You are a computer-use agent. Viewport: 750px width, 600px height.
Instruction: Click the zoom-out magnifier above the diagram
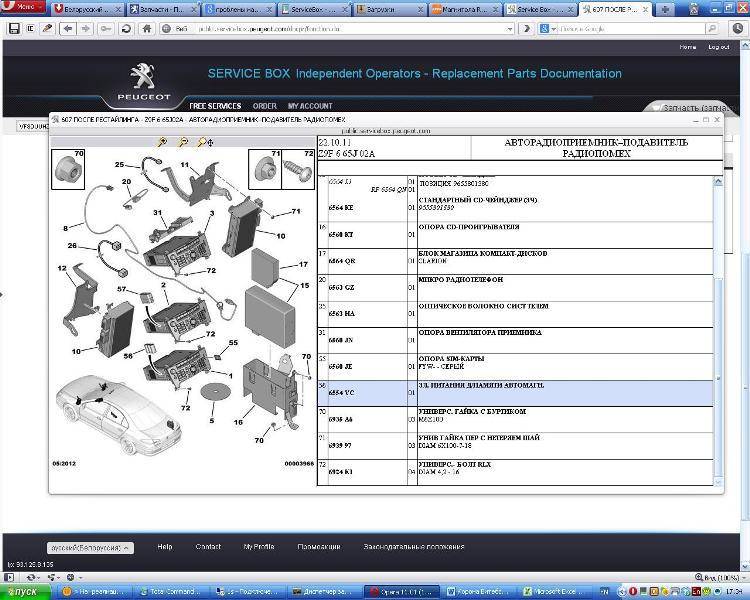click(x=182, y=143)
